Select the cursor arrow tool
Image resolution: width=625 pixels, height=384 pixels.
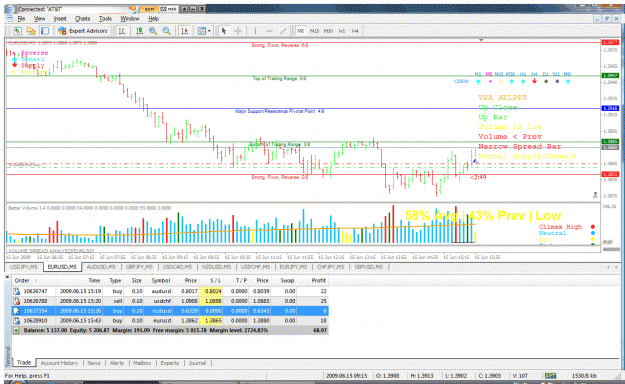pos(224,31)
